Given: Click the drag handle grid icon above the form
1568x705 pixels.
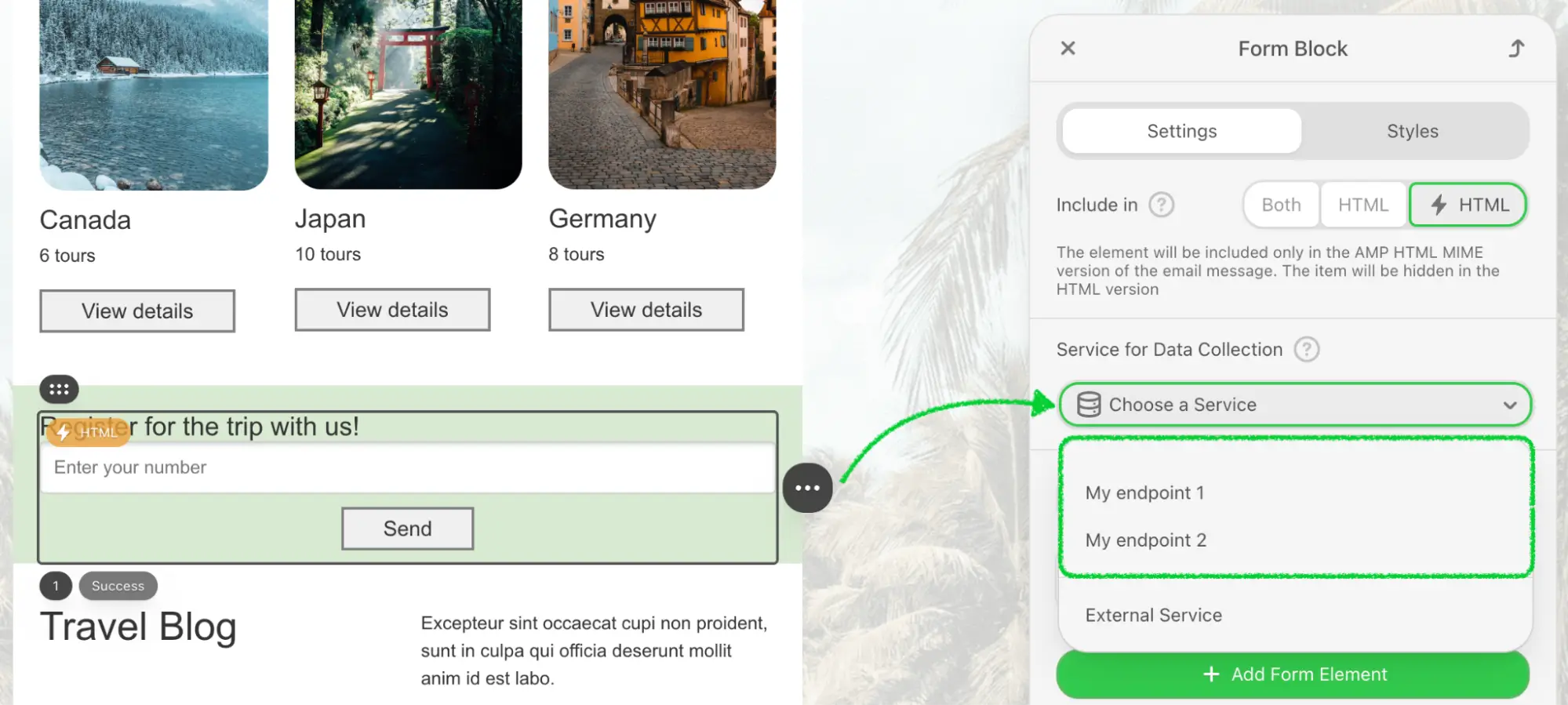Looking at the screenshot, I should (59, 389).
